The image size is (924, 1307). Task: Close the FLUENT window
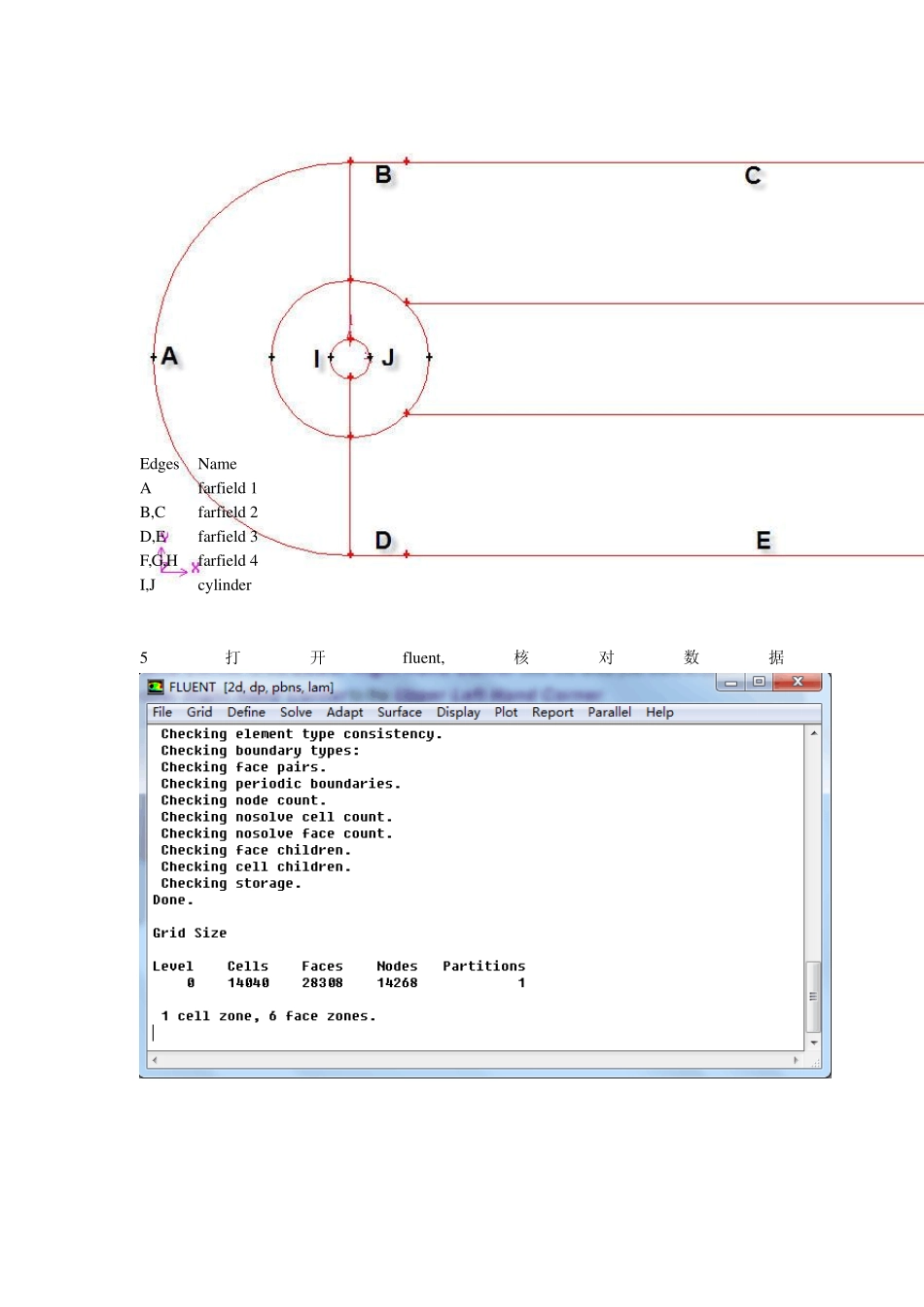798,683
